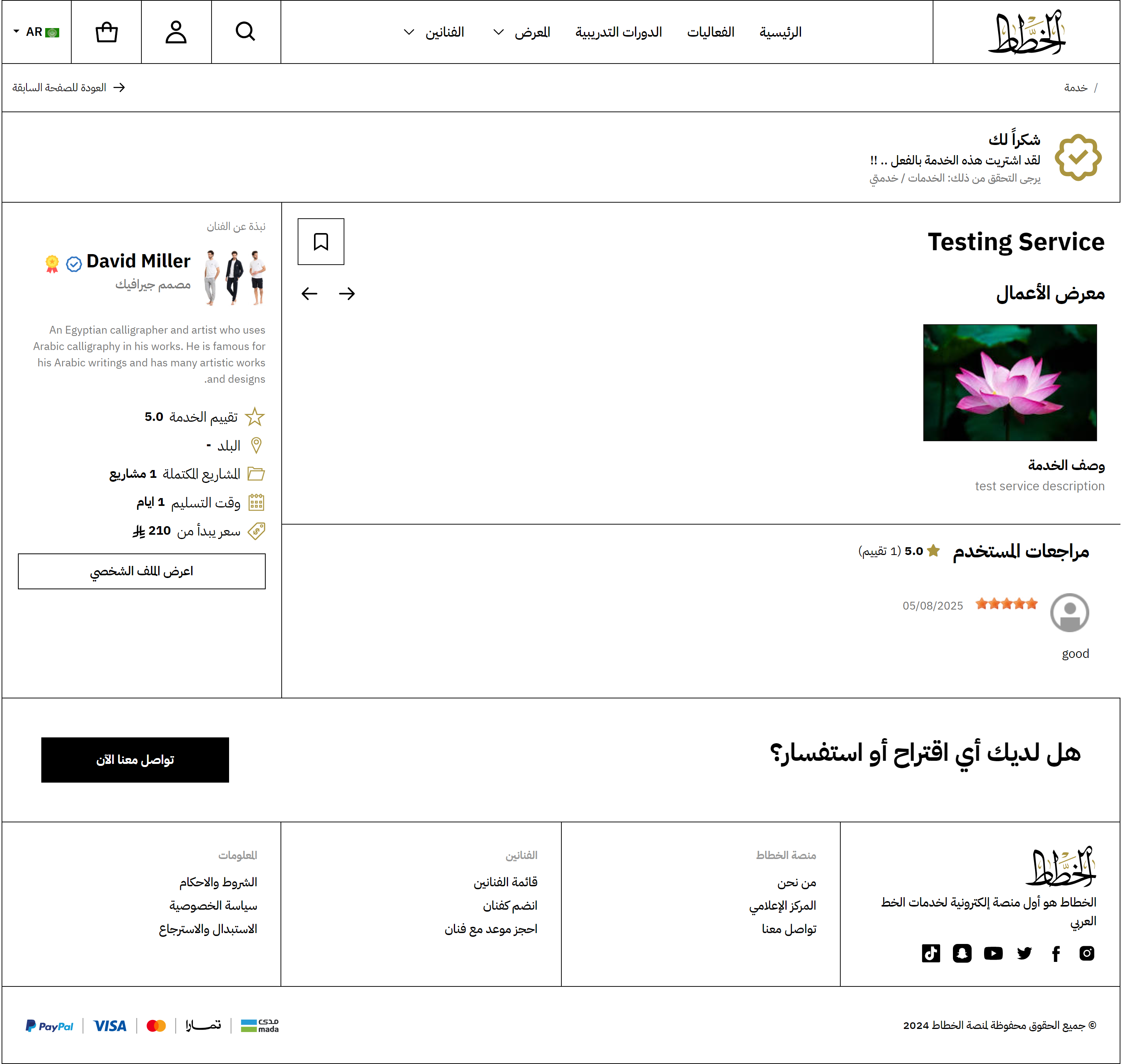The width and height of the screenshot is (1122, 1064).
Task: Open the user account icon
Action: pos(176,32)
